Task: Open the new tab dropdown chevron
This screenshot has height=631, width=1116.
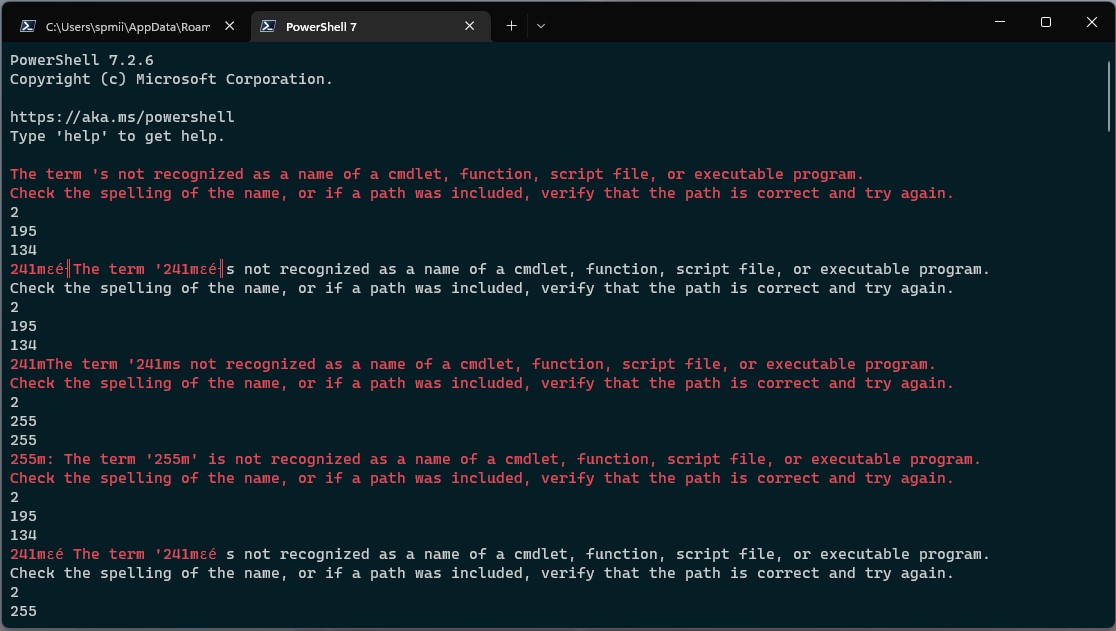Action: click(x=541, y=26)
